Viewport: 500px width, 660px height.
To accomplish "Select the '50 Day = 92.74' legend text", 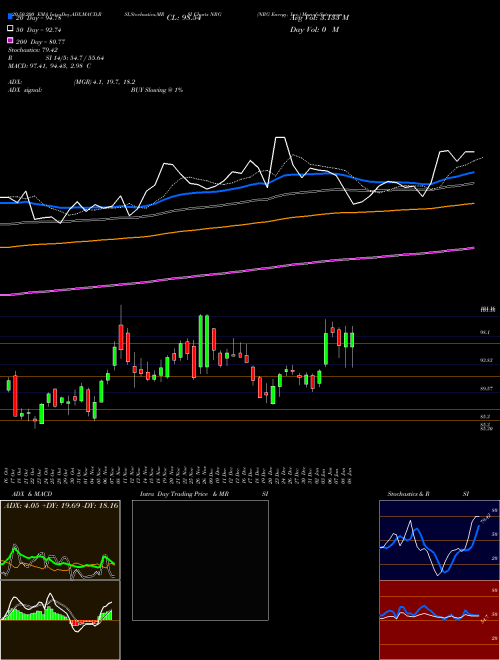I will pyautogui.click(x=38, y=29).
